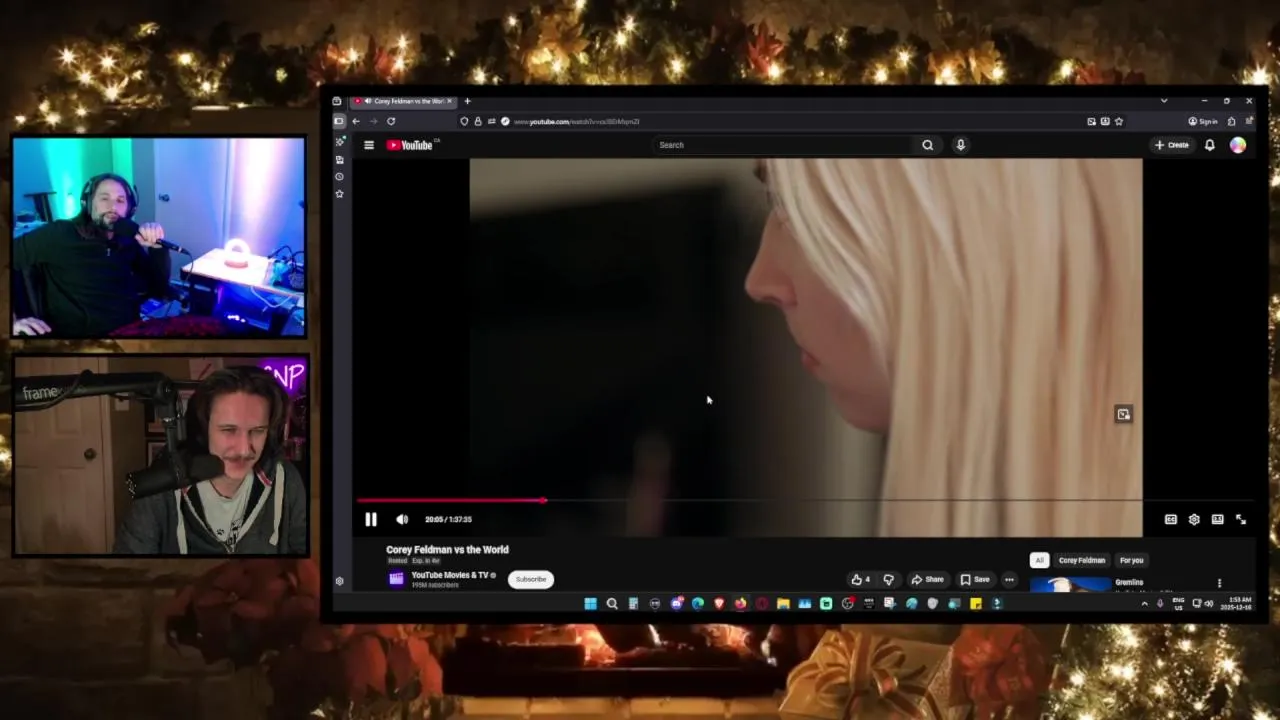Open the Gremlins recommended video thumbnail
Image resolution: width=1280 pixels, height=720 pixels.
coord(1070,584)
